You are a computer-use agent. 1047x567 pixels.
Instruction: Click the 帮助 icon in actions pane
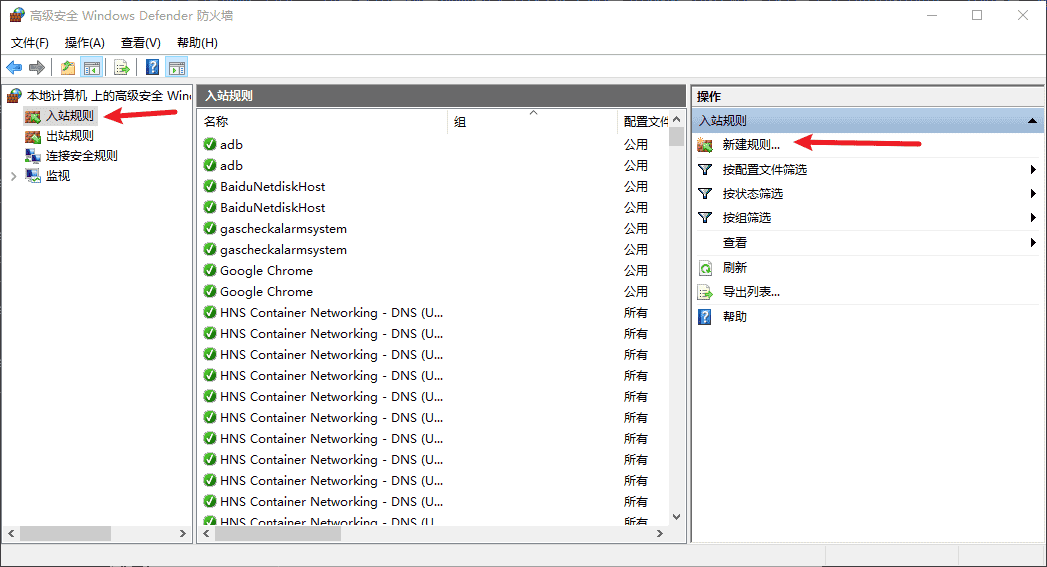tap(705, 317)
